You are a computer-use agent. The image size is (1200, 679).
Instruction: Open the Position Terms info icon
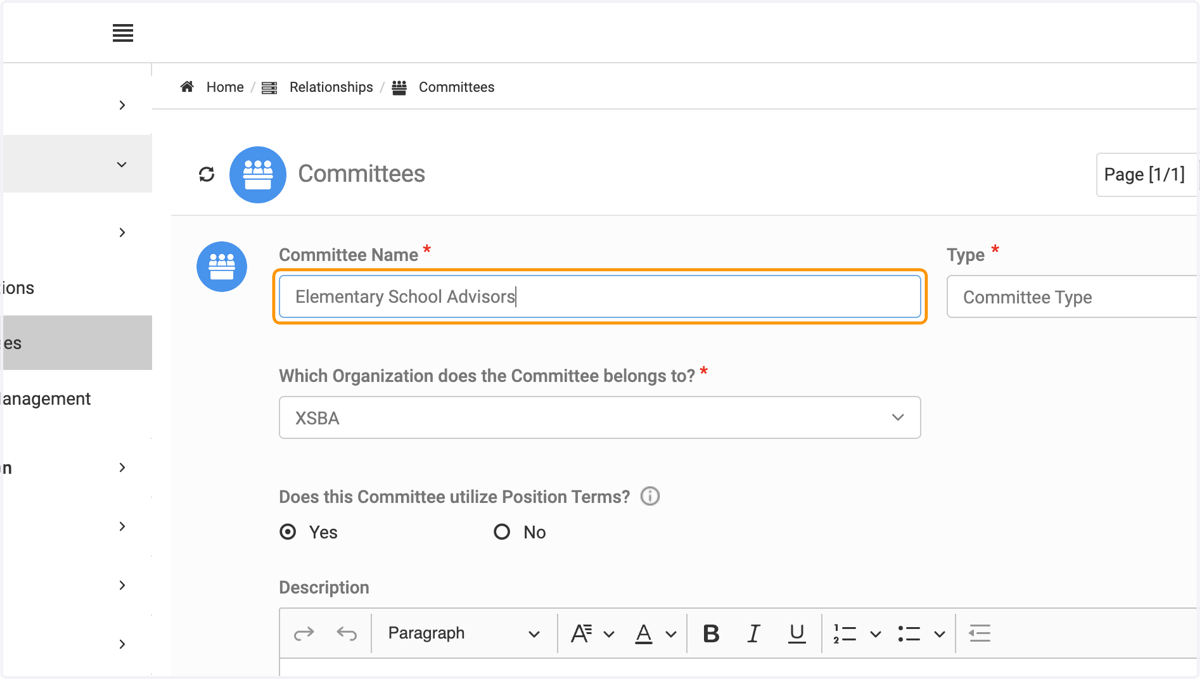(x=650, y=496)
